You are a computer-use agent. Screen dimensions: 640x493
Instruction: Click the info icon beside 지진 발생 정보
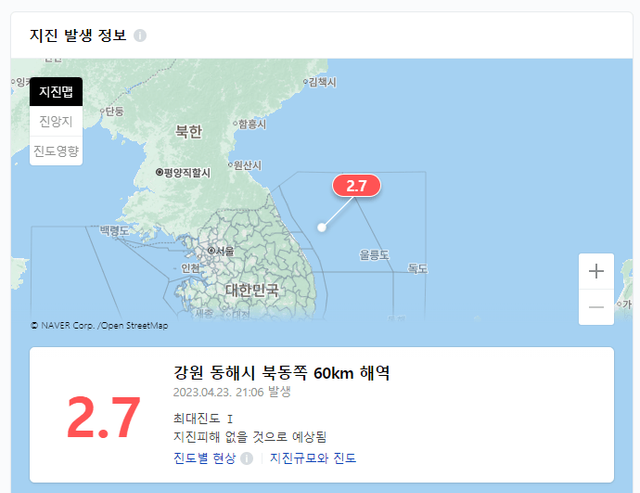click(x=140, y=36)
